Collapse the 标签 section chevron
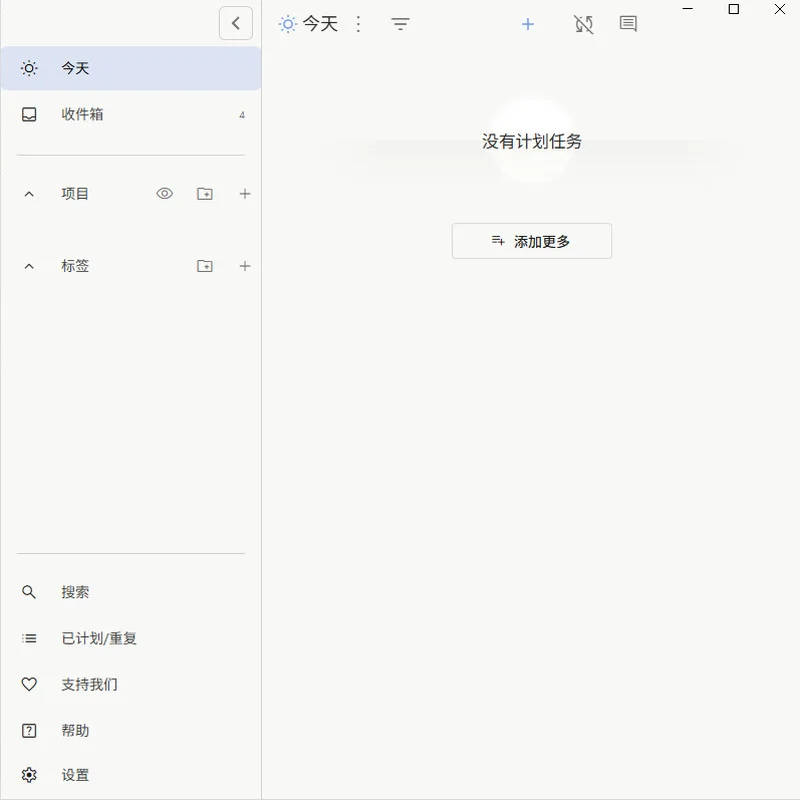This screenshot has width=800, height=800. click(29, 266)
